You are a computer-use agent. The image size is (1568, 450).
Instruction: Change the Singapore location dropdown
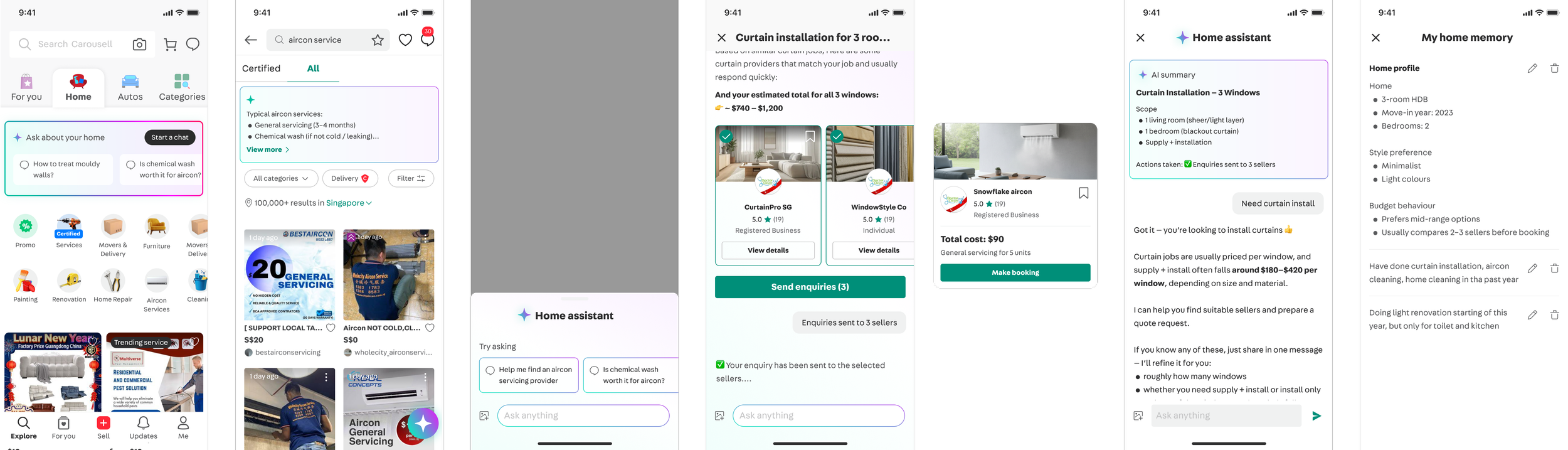click(x=349, y=203)
